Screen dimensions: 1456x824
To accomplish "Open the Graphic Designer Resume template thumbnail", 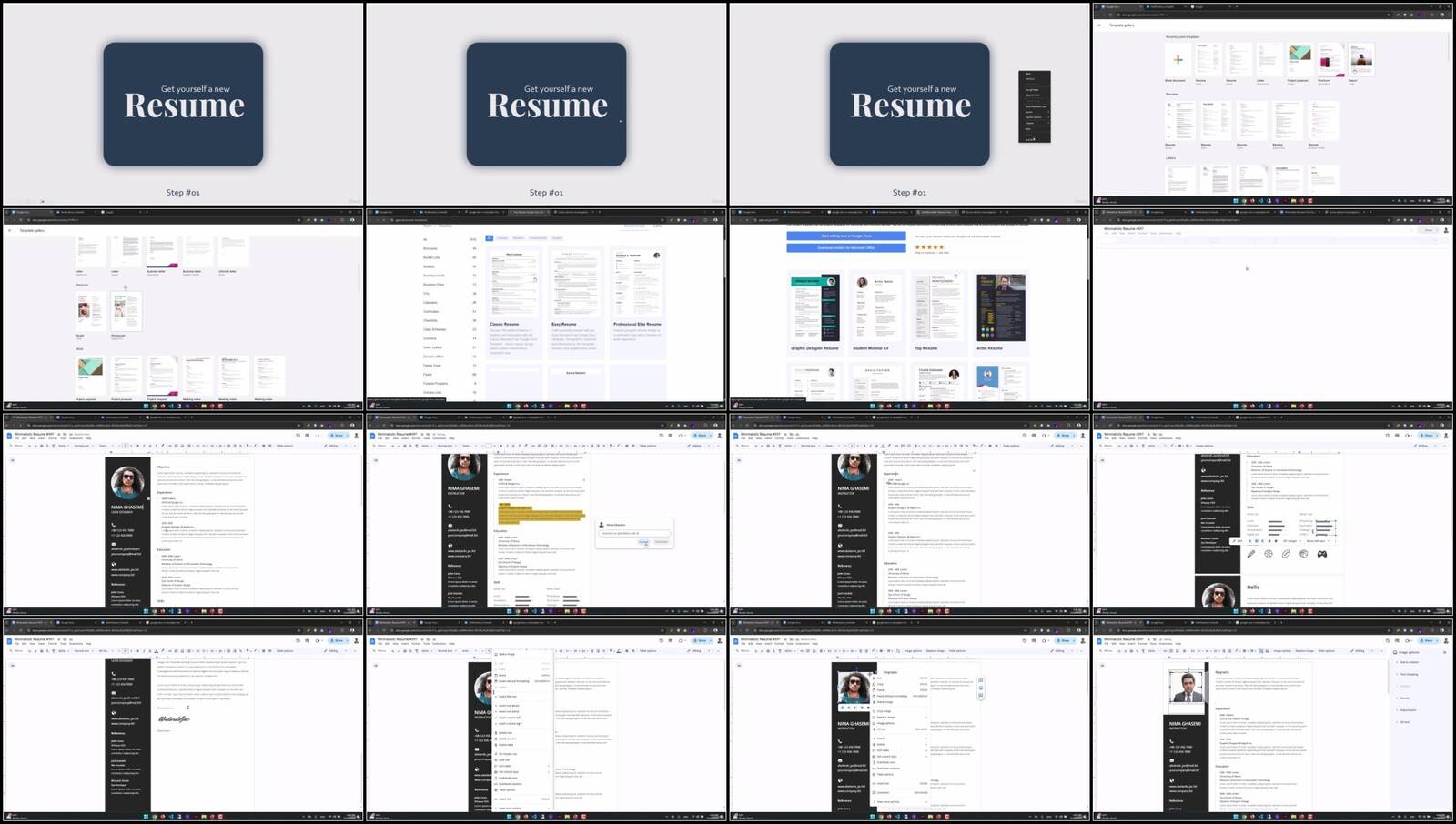I will [x=814, y=309].
